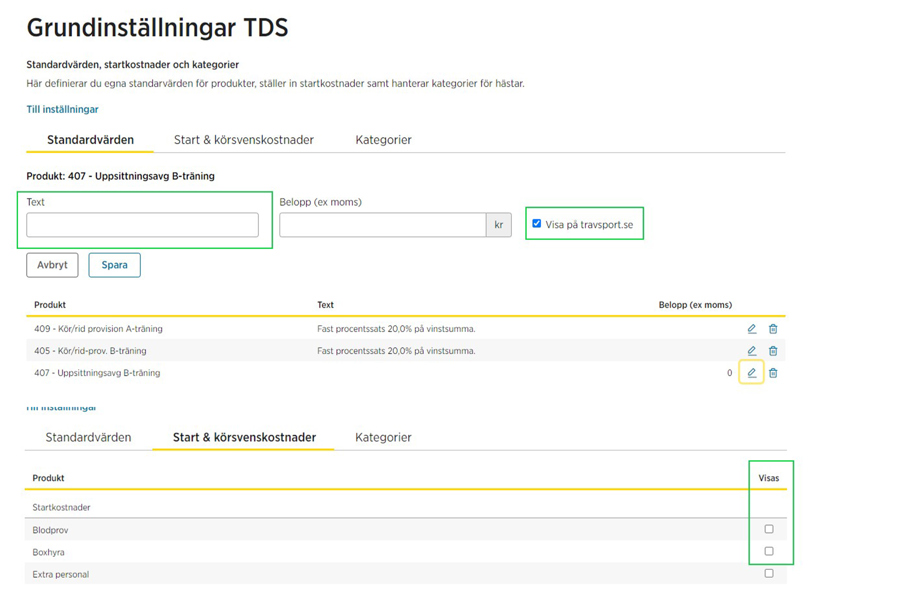910x591 pixels.
Task: Uncheck Visa på travsport.se checkbox
Action: (x=537, y=224)
